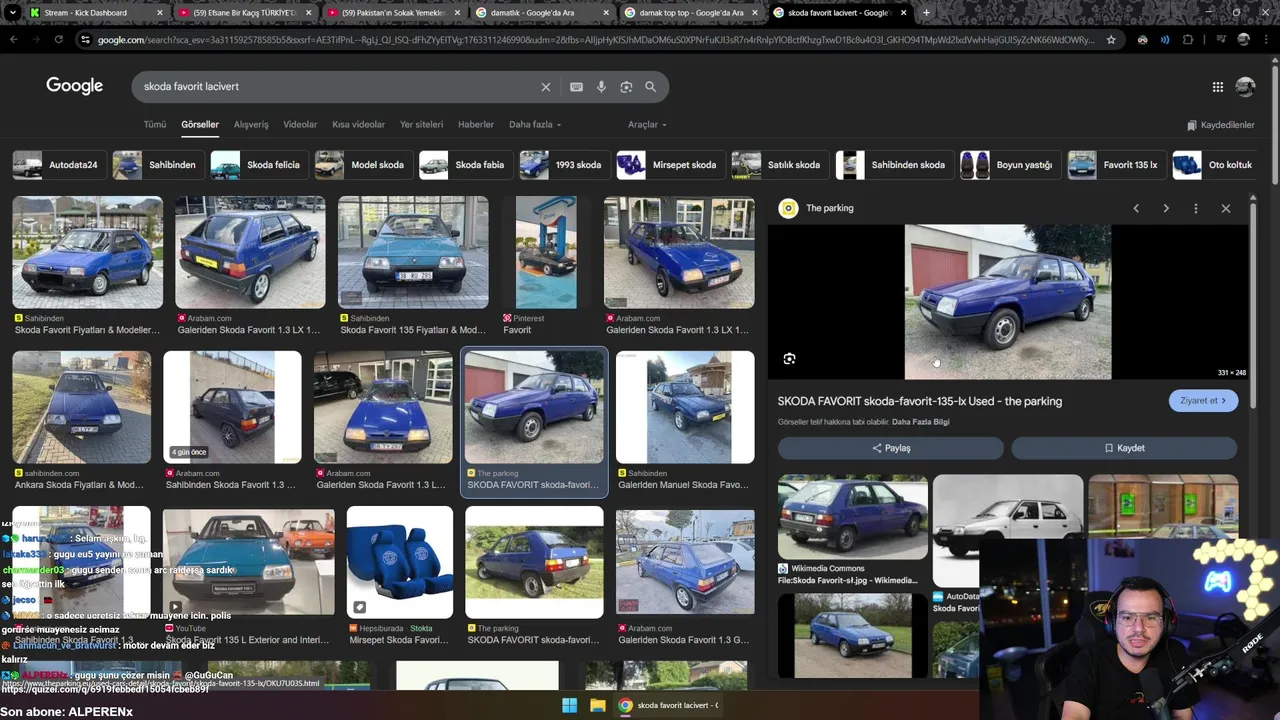Viewport: 1280px width, 720px height.
Task: Open three-dot more options in preview panel
Action: tap(1196, 208)
